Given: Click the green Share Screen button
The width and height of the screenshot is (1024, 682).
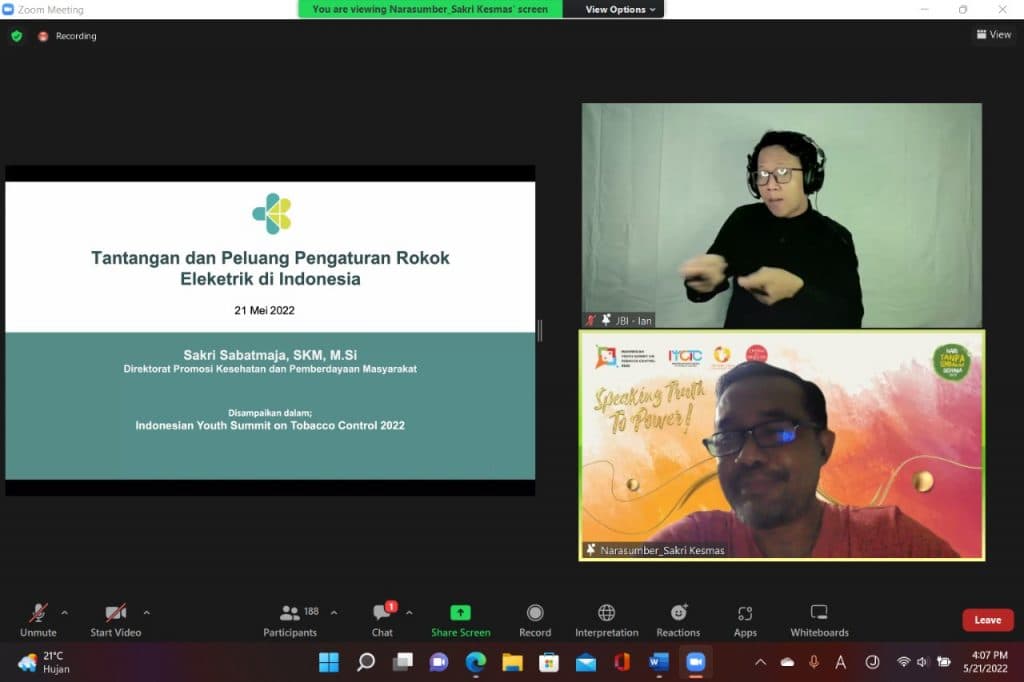Looking at the screenshot, I should pos(460,620).
